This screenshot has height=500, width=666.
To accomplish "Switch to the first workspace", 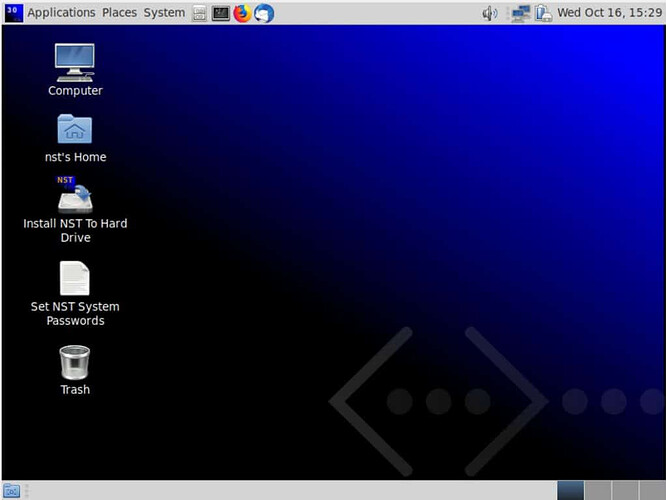I will (570, 490).
